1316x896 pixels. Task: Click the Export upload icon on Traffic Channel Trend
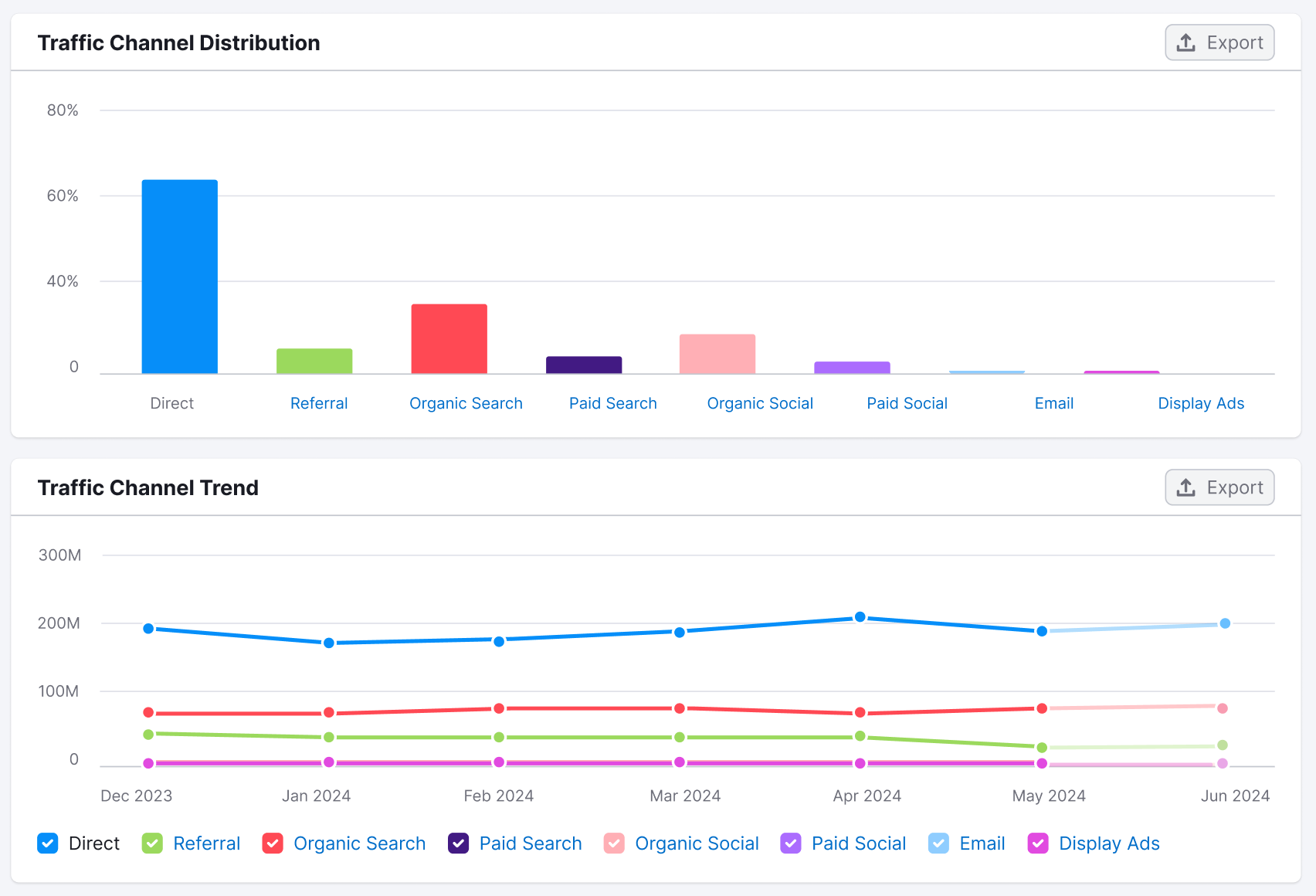pyautogui.click(x=1185, y=487)
